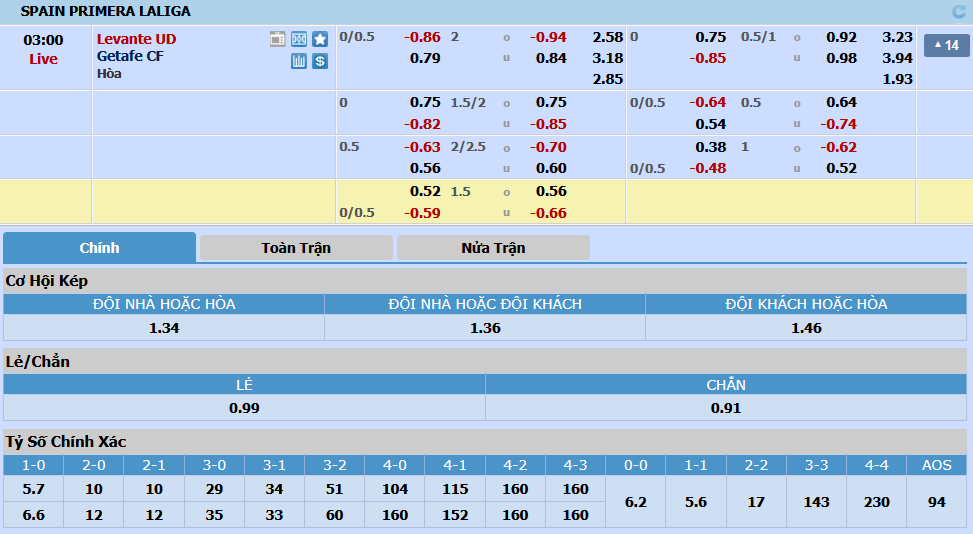Choose AOS any other score odds 94
The height and width of the screenshot is (534, 973).
[x=936, y=502]
